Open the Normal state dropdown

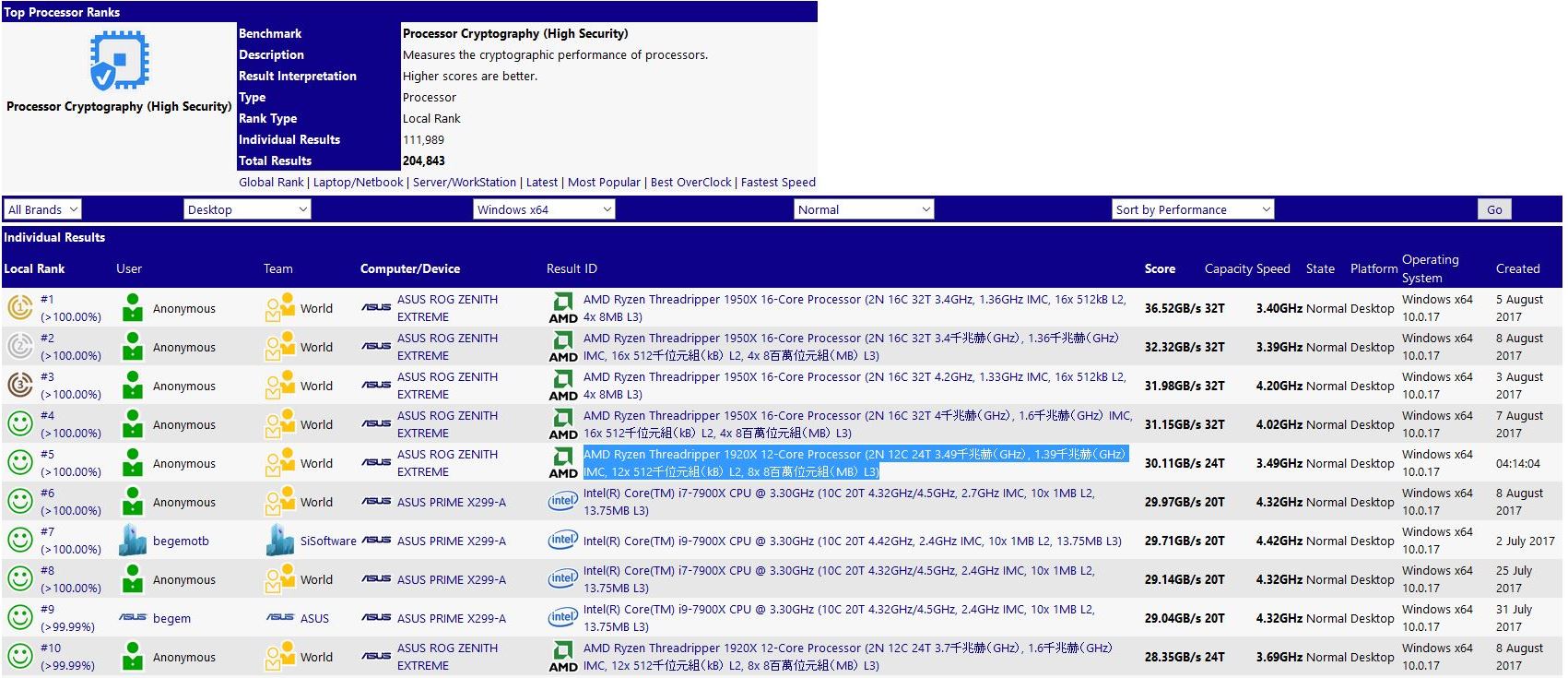pyautogui.click(x=864, y=209)
